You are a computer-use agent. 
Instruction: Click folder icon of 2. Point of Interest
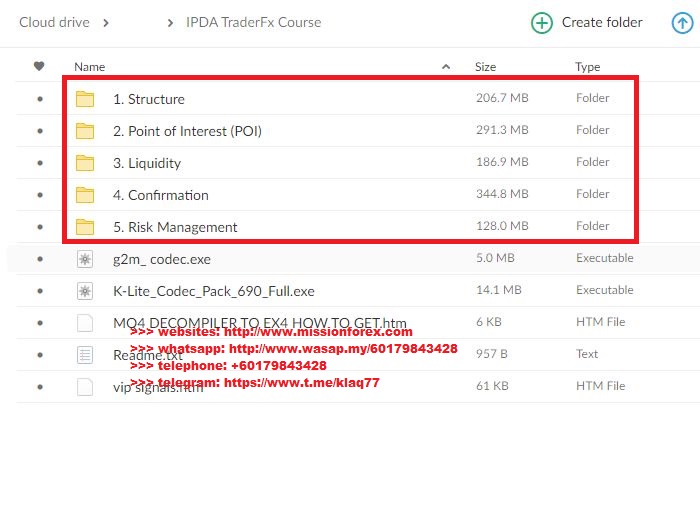point(85,131)
